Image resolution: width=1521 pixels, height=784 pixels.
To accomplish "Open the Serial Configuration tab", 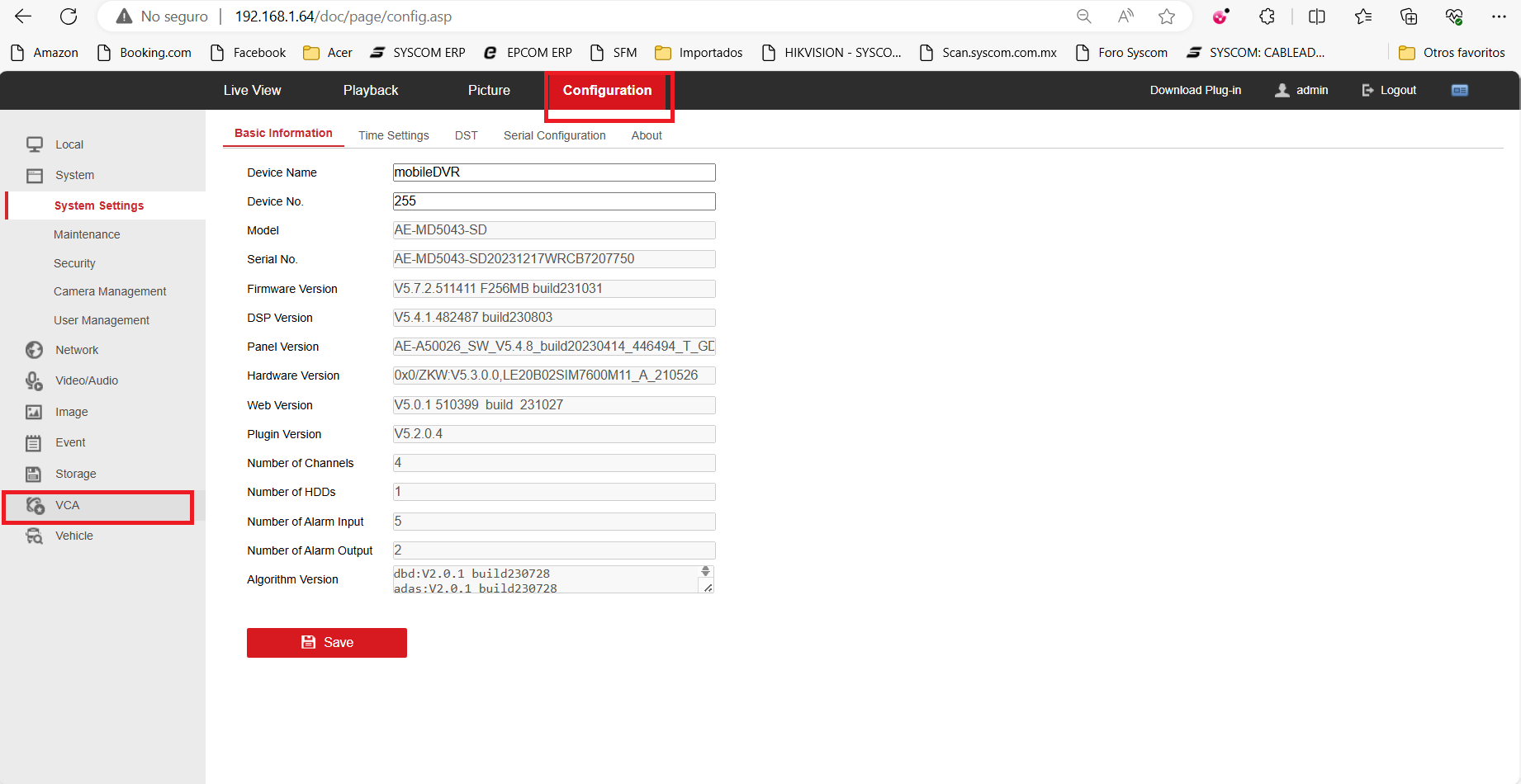I will (555, 135).
